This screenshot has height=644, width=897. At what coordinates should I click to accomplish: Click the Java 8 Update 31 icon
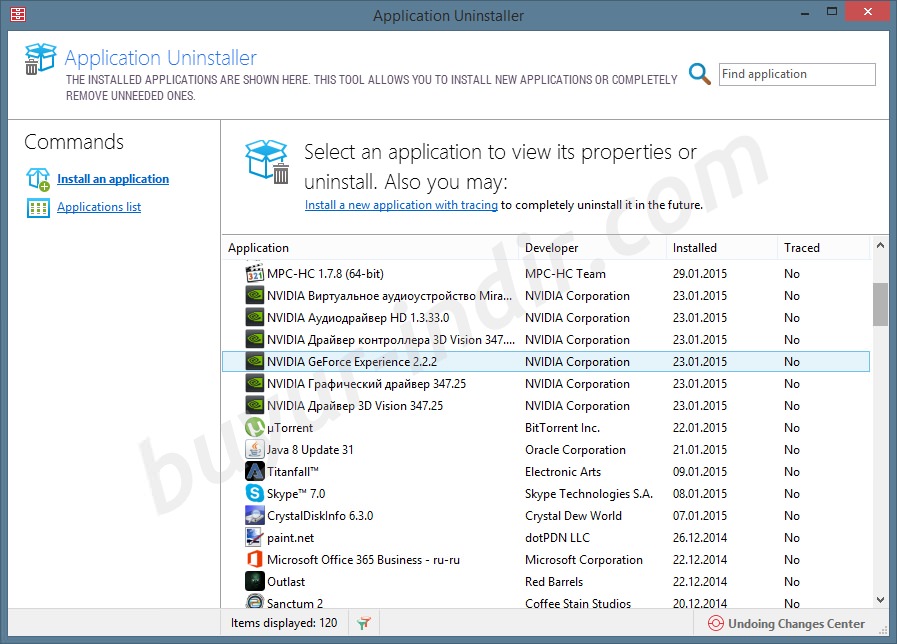point(255,450)
